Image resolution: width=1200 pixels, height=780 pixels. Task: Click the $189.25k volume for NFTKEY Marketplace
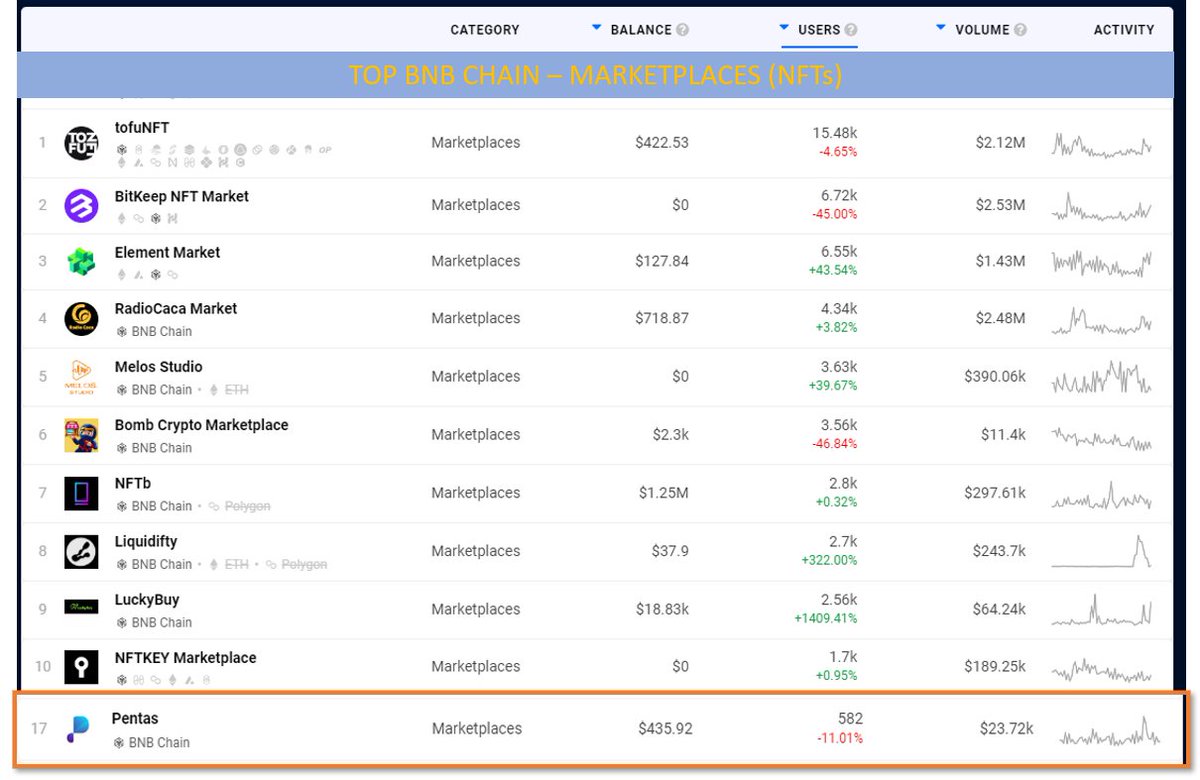coord(995,667)
